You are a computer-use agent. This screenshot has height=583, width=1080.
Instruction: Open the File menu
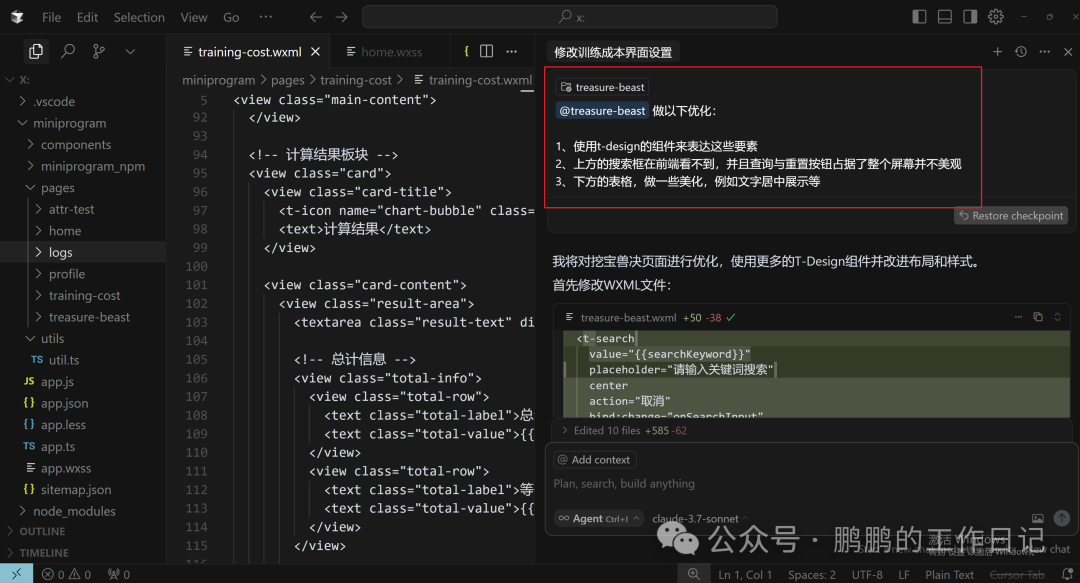click(52, 17)
